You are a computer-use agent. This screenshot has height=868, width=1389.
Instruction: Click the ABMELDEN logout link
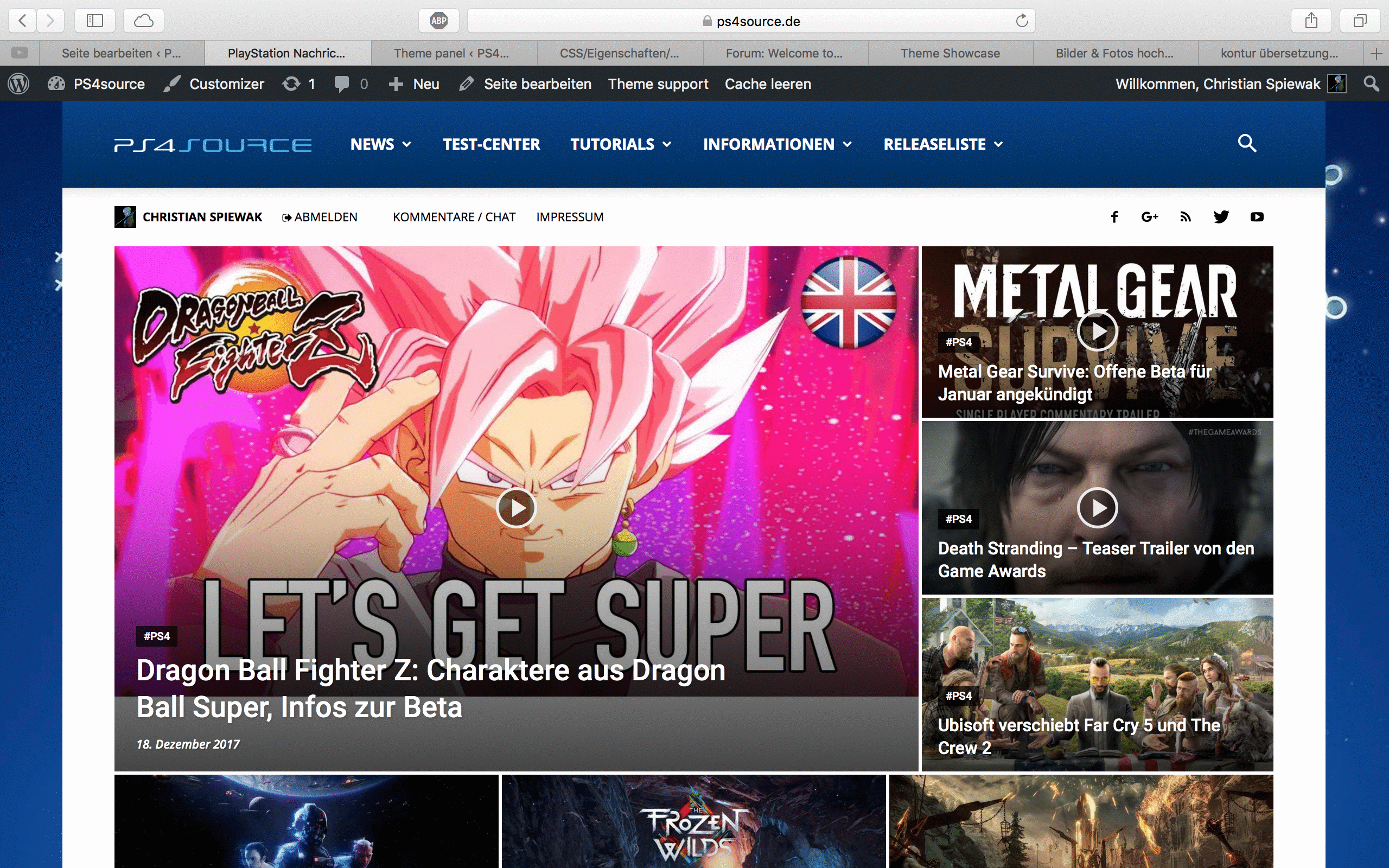(x=320, y=217)
